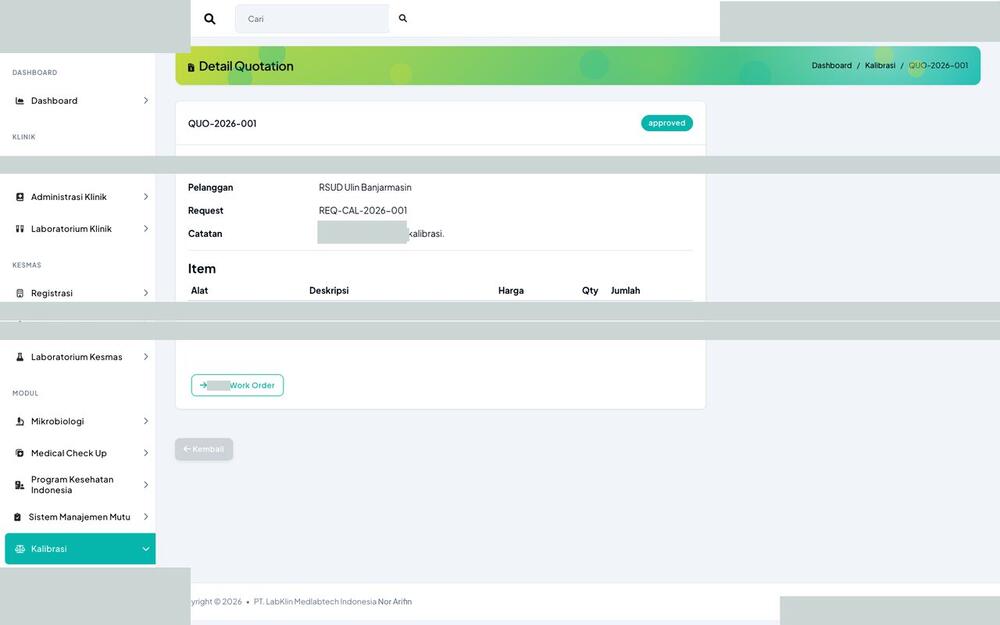
Task: Click the Pelanggan field label
Action: click(x=210, y=188)
